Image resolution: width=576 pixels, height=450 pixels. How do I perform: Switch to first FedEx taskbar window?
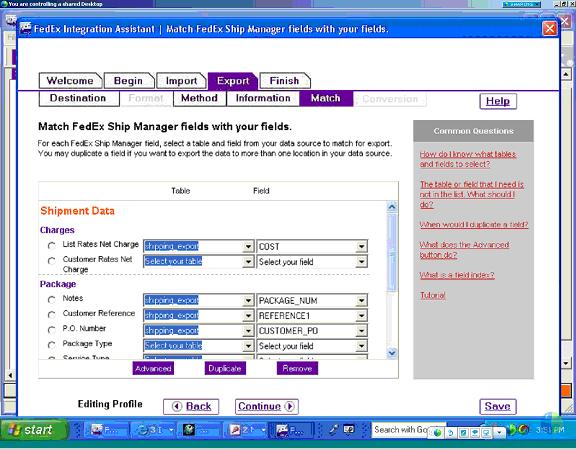(107, 430)
